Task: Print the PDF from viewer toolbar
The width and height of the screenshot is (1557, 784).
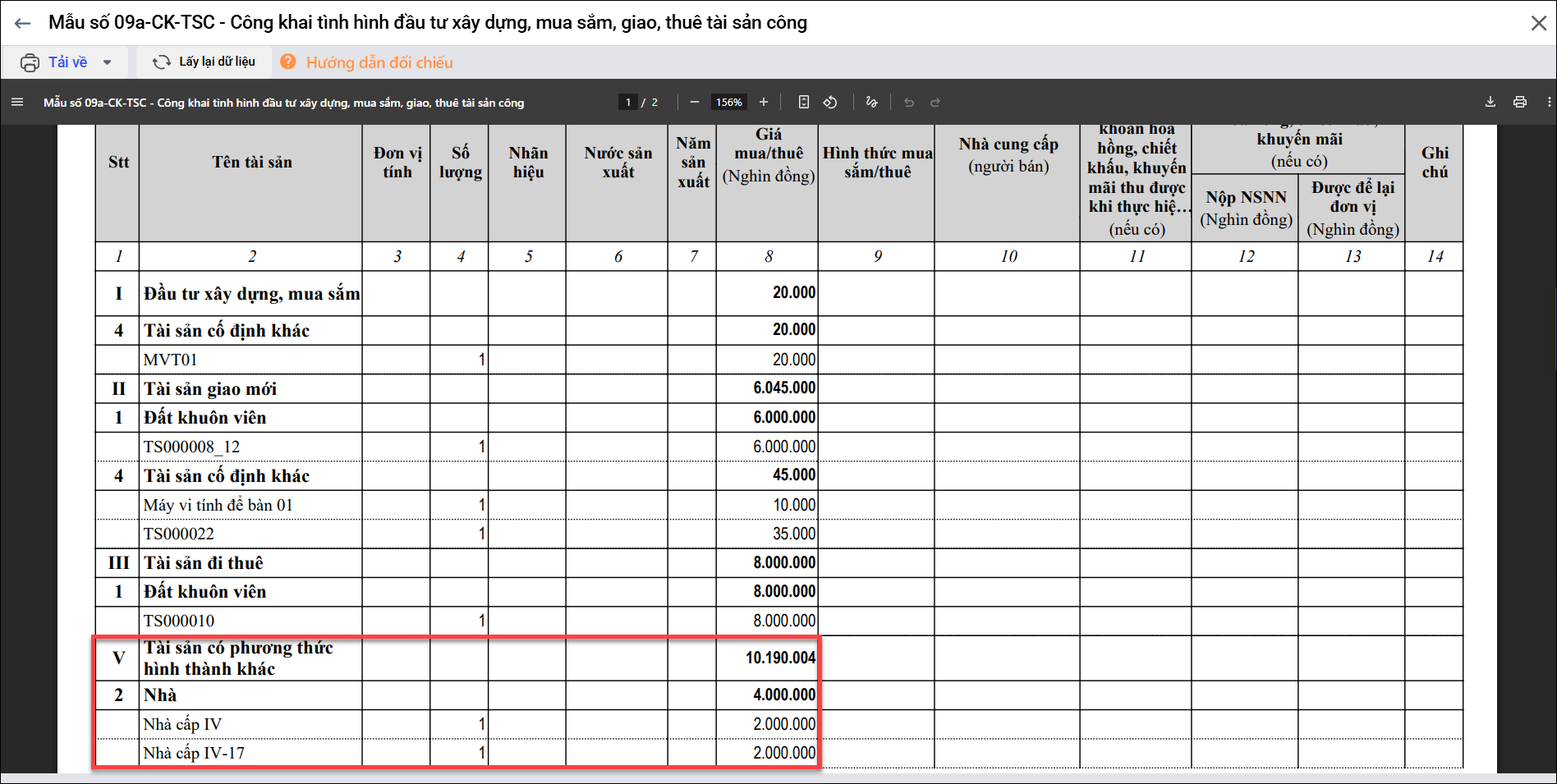Action: [x=1520, y=102]
